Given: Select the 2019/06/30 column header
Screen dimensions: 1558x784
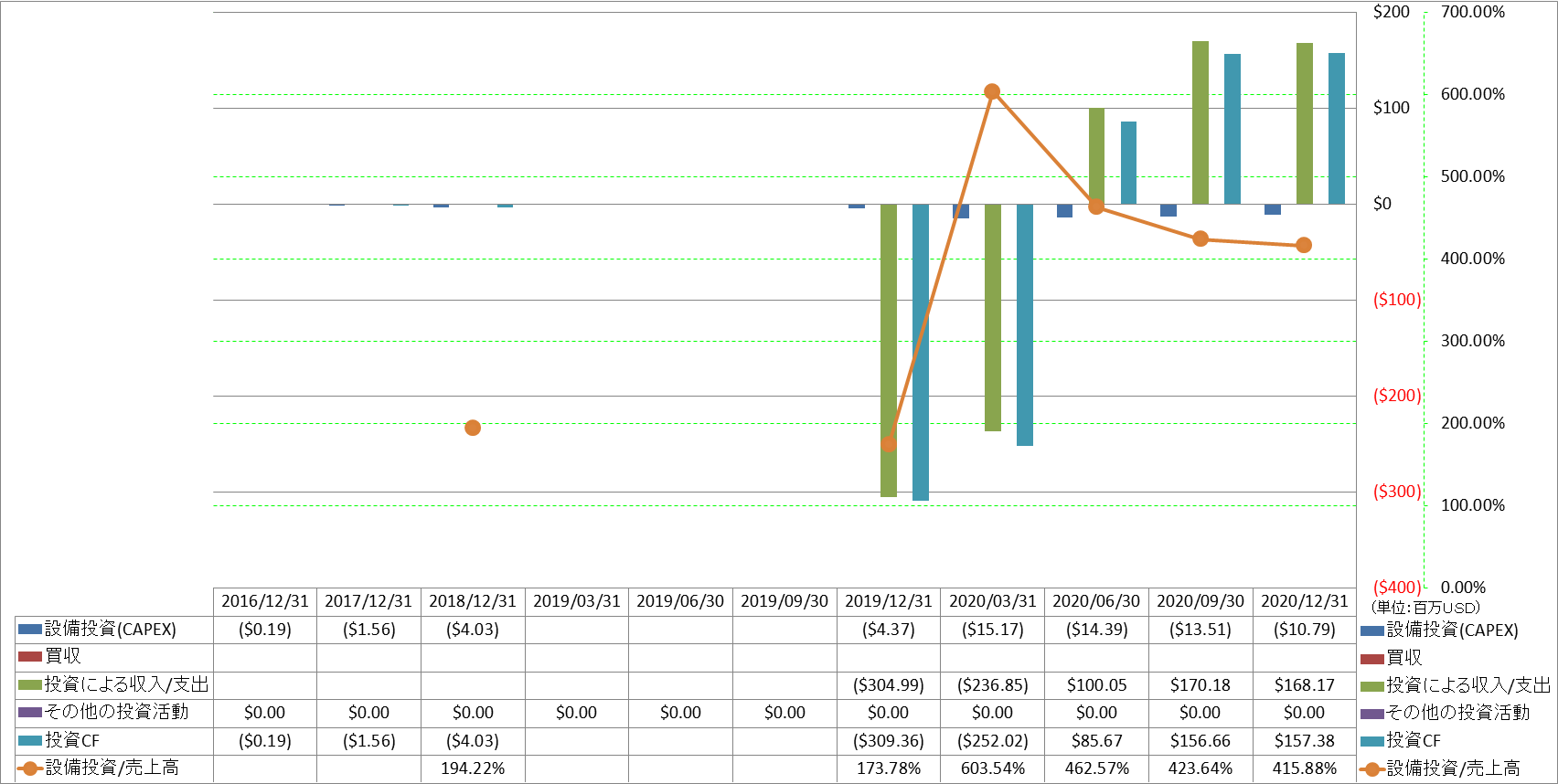Looking at the screenshot, I should pos(680,601).
